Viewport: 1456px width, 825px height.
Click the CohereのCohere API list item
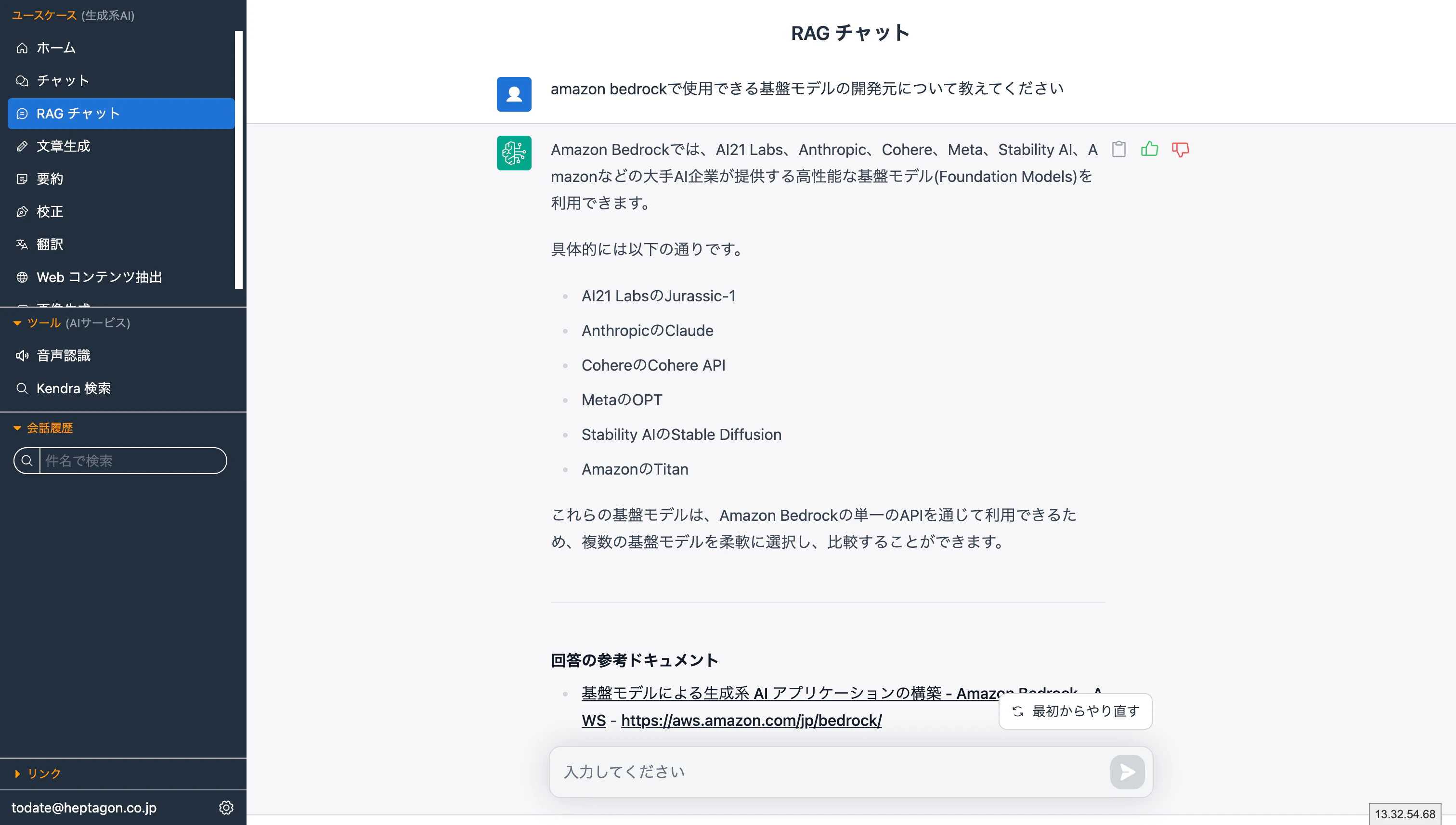(653, 365)
